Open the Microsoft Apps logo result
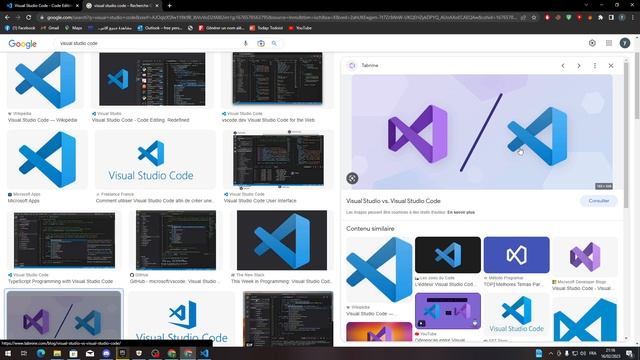640x360 pixels. (x=47, y=160)
